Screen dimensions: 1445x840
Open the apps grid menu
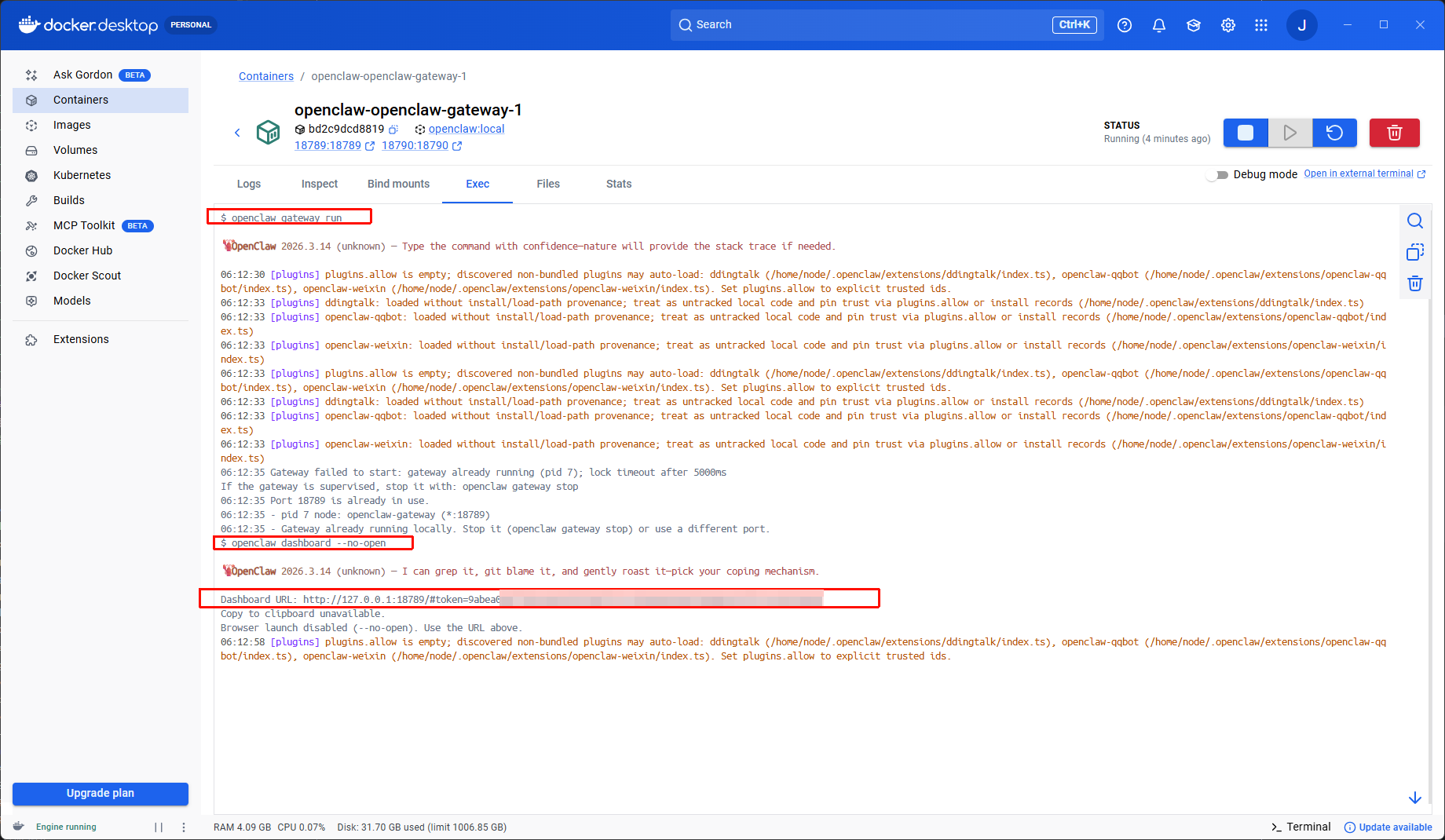pyautogui.click(x=1261, y=25)
